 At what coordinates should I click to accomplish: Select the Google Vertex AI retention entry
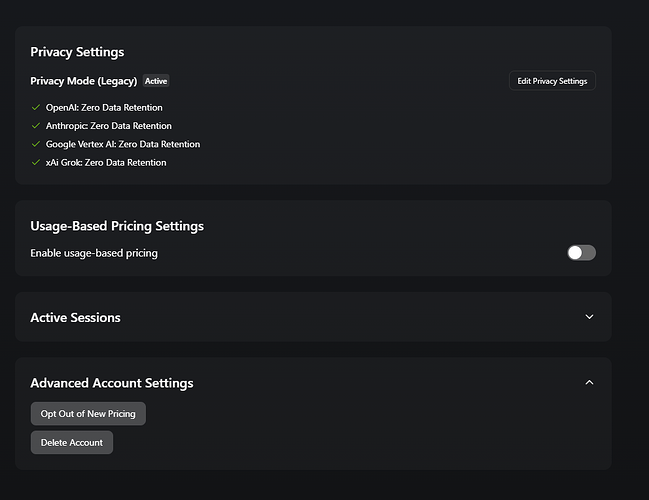click(x=123, y=144)
